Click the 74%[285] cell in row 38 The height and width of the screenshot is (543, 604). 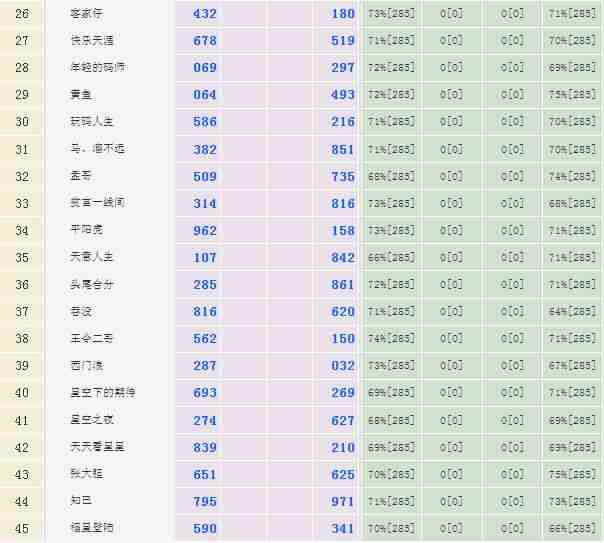(x=391, y=338)
